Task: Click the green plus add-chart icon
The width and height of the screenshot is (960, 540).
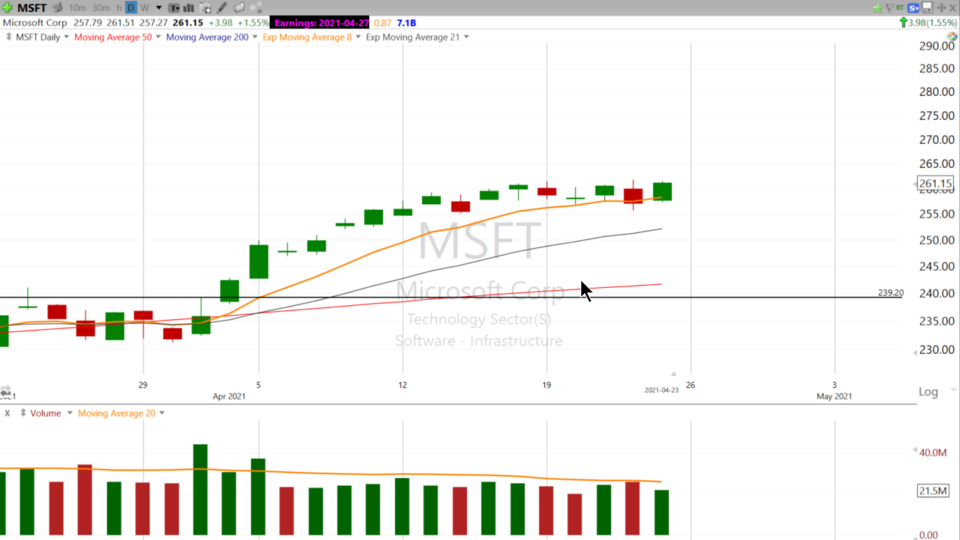Action: pos(7,8)
